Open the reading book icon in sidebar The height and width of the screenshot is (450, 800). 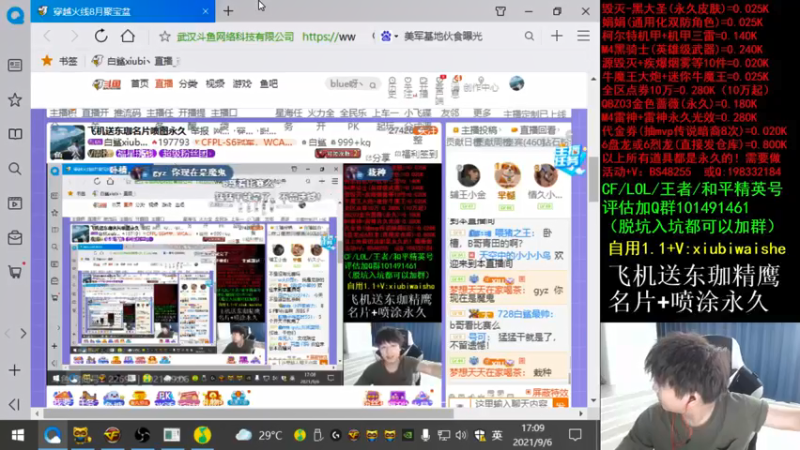click(15, 134)
